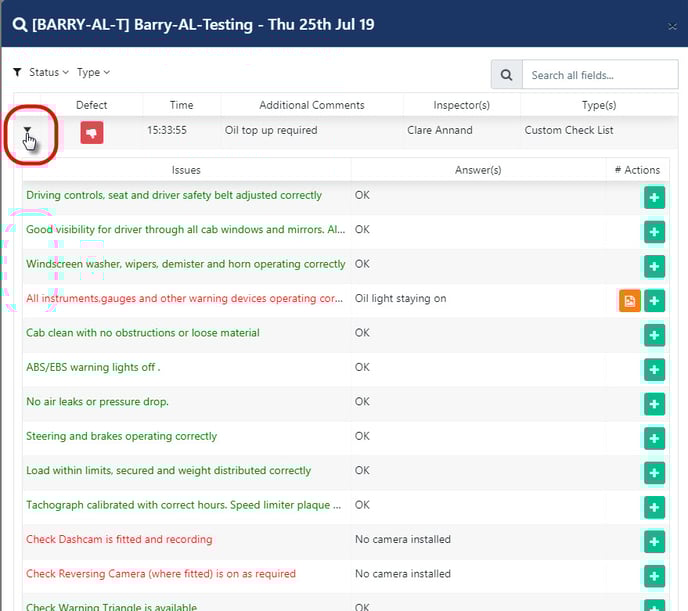Select 'ABS/EBS warning lights off' issue
This screenshot has height=611, width=688.
point(93,367)
